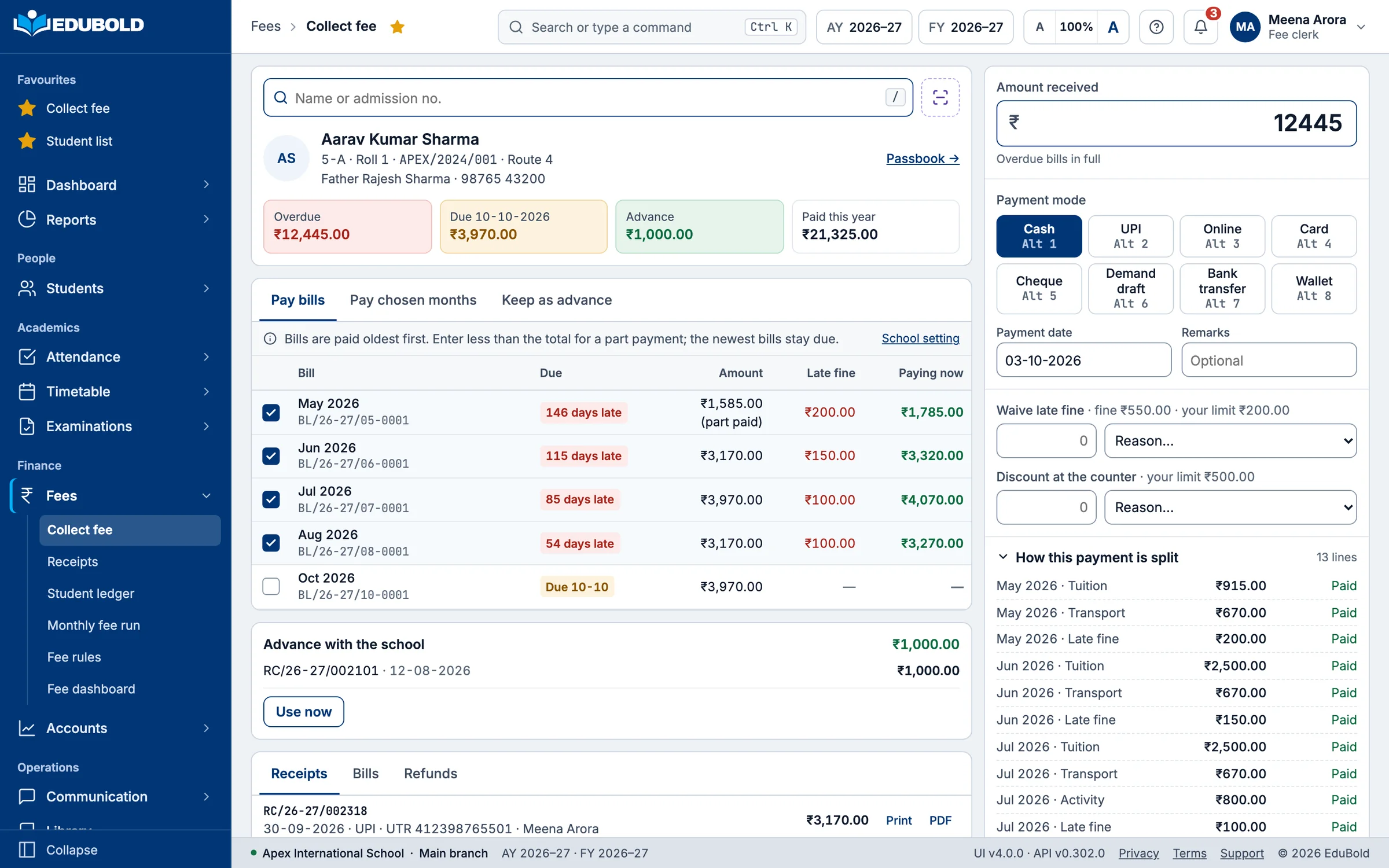The width and height of the screenshot is (1389, 868).
Task: Open the Refunds tab
Action: tap(430, 774)
